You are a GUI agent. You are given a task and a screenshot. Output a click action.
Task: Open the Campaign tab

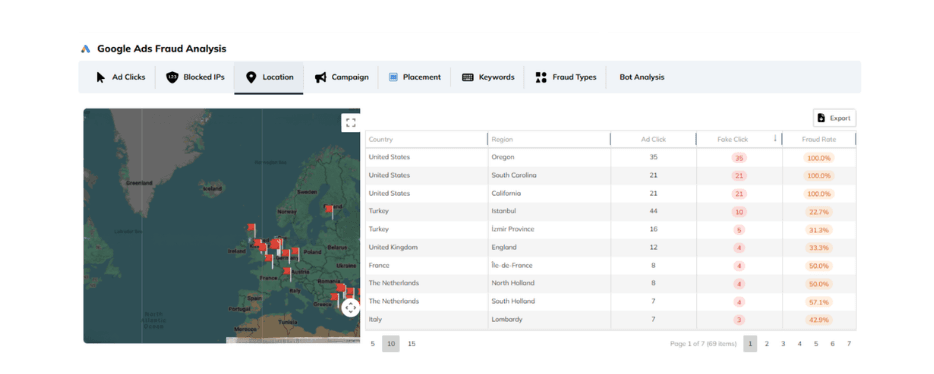[341, 77]
